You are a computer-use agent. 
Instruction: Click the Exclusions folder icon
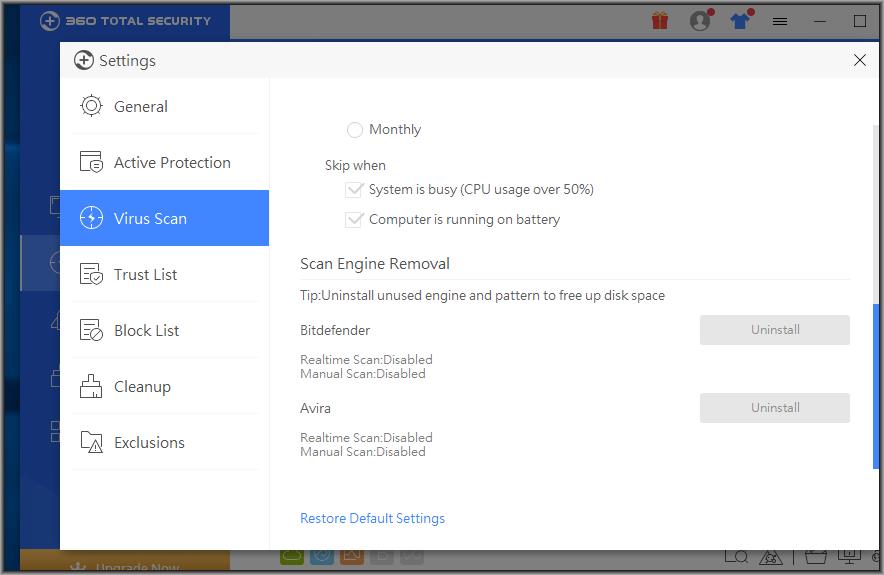(x=91, y=442)
